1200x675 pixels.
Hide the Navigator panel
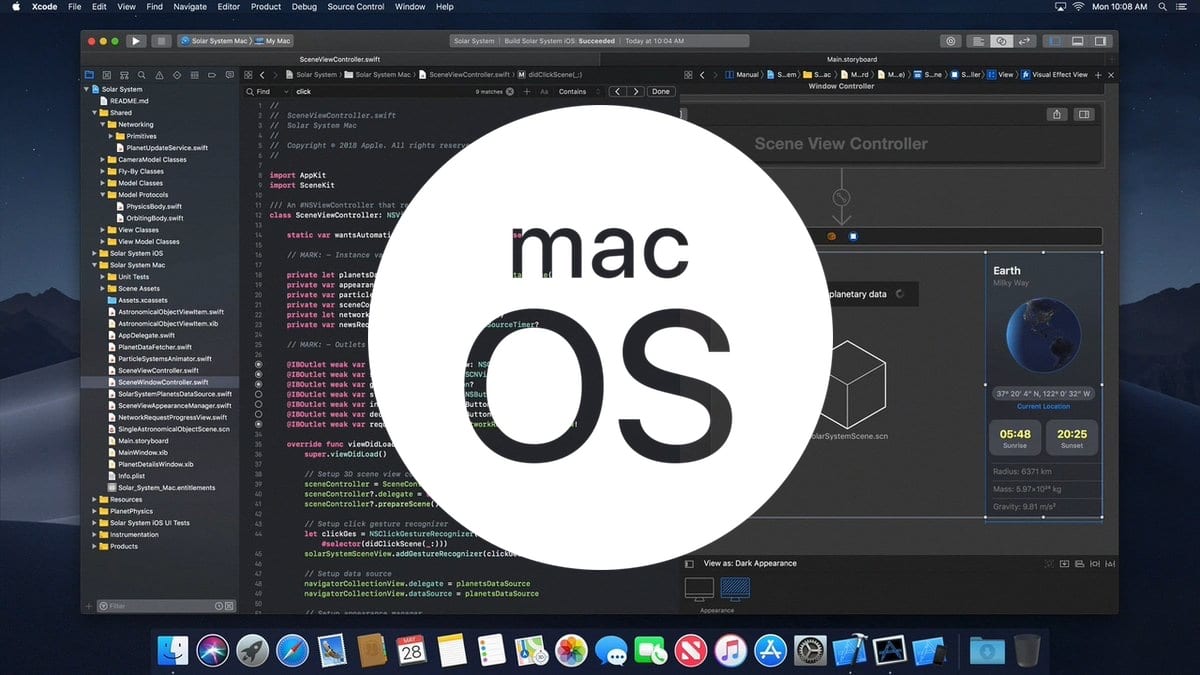(x=1054, y=41)
